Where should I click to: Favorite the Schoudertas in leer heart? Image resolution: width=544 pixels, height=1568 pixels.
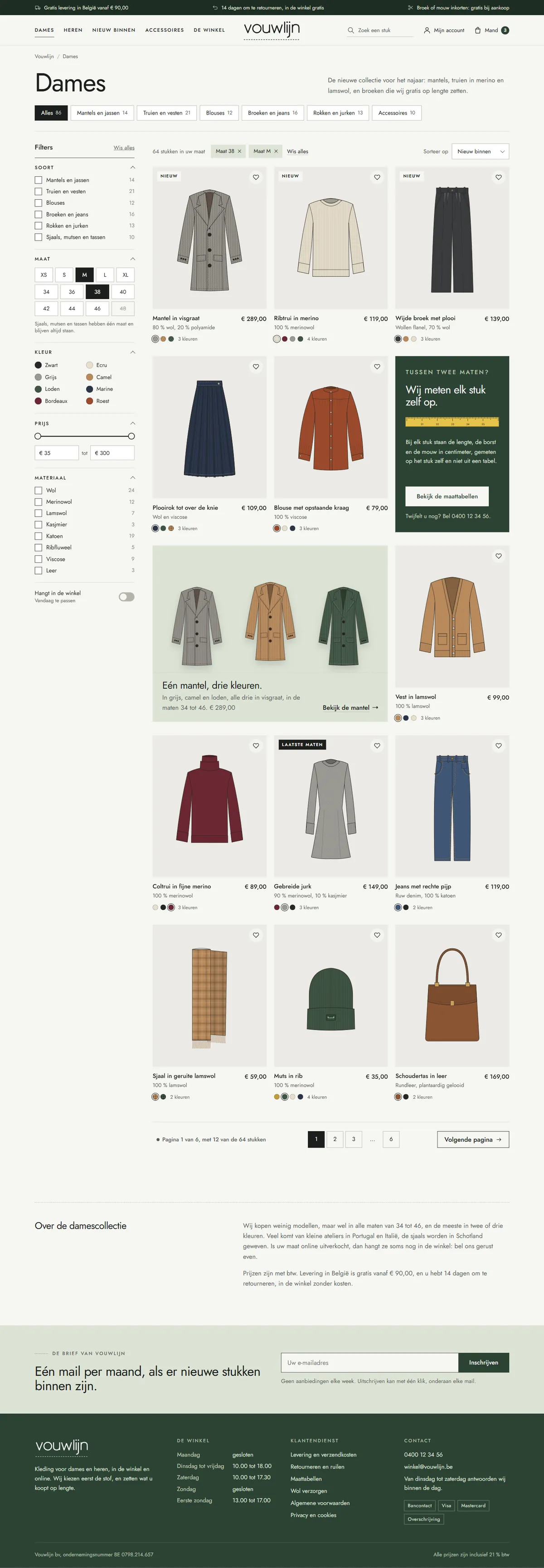[498, 935]
